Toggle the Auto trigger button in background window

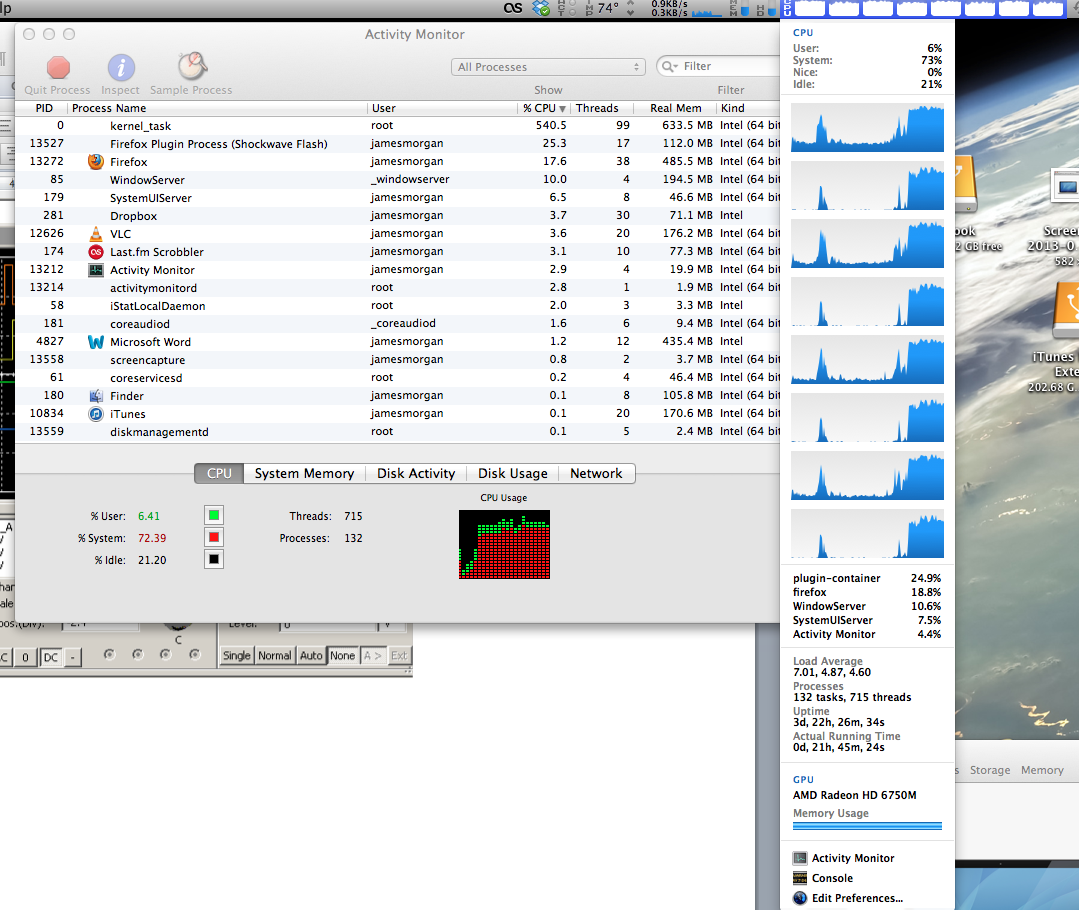(x=311, y=655)
